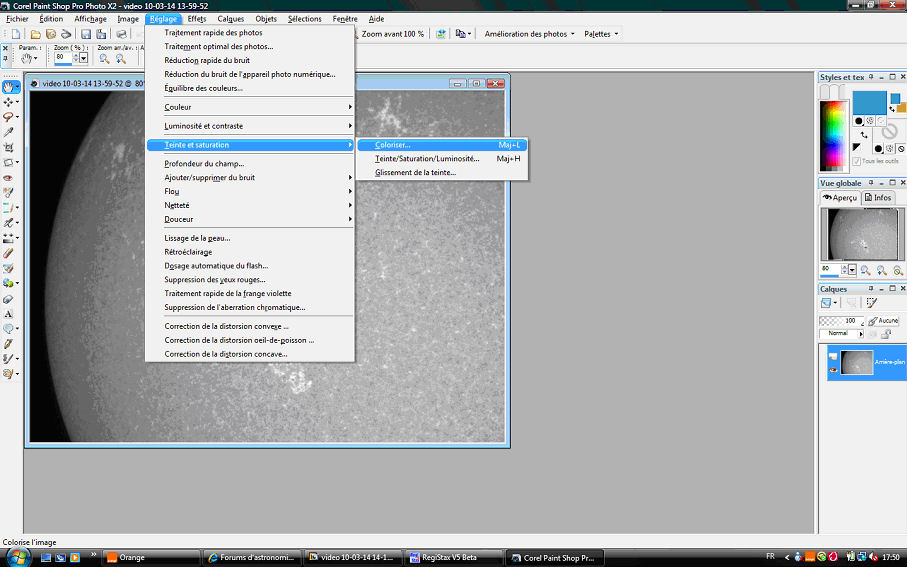Select the Red Eye tool
The height and width of the screenshot is (567, 907).
(x=8, y=178)
